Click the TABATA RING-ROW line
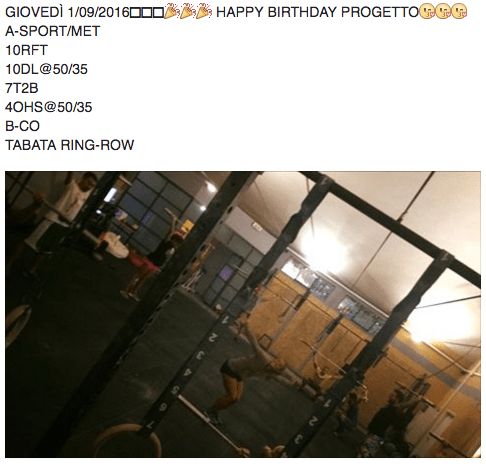 pos(69,145)
